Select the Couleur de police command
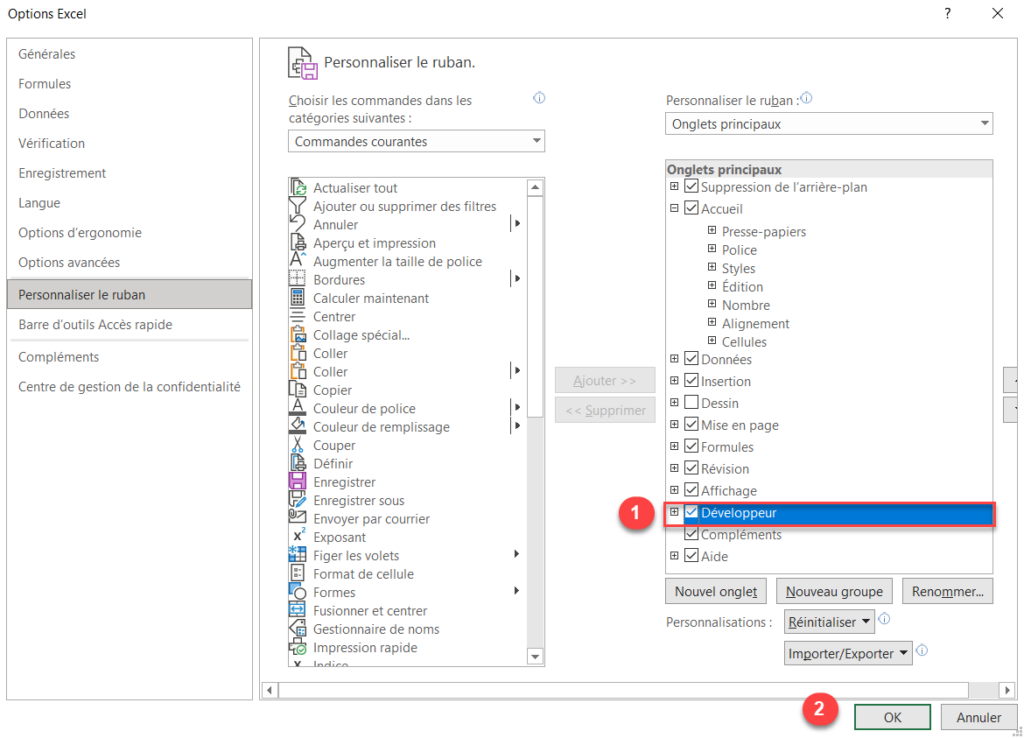 (x=361, y=408)
